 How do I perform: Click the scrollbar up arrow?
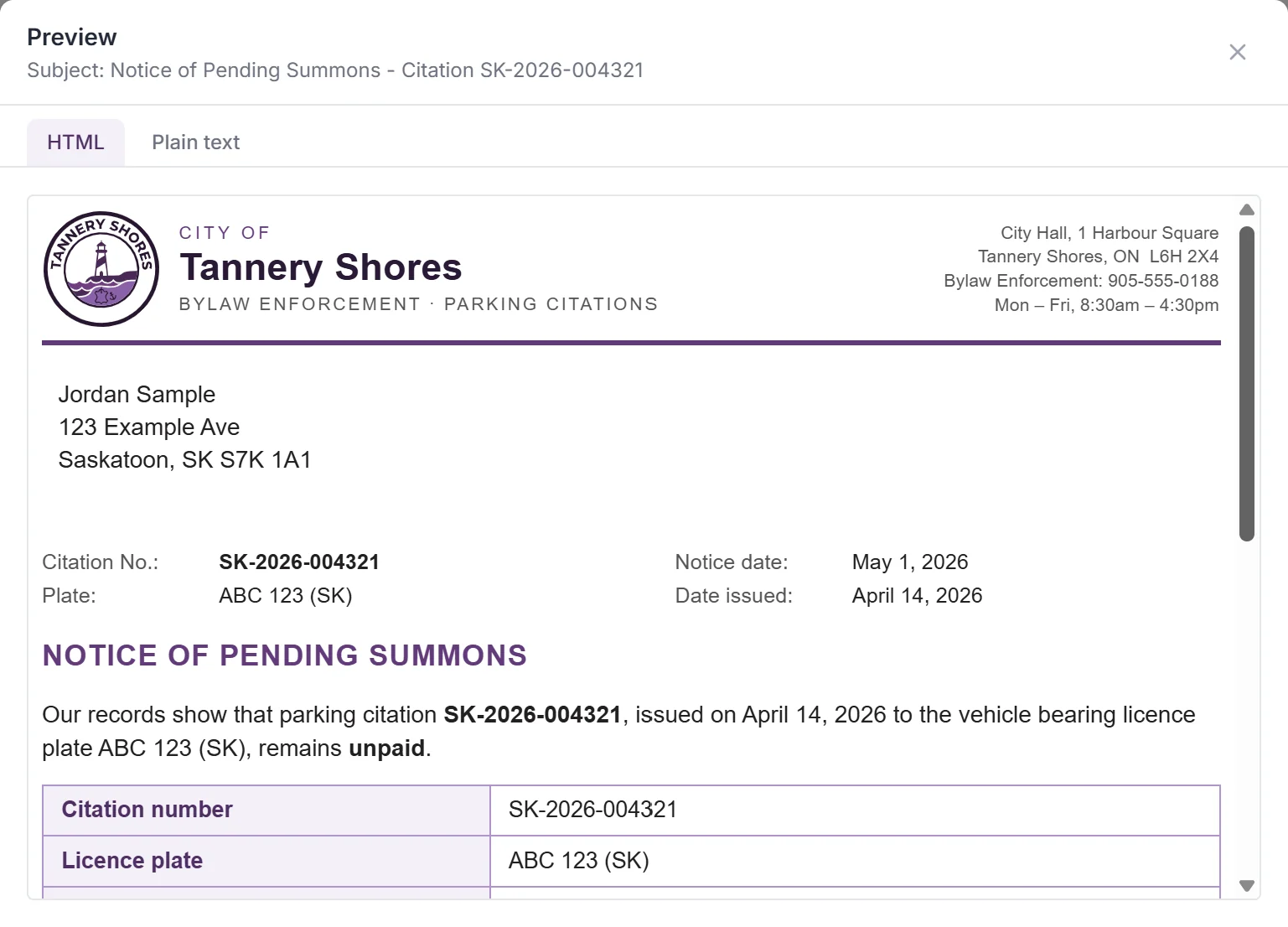pyautogui.click(x=1247, y=210)
